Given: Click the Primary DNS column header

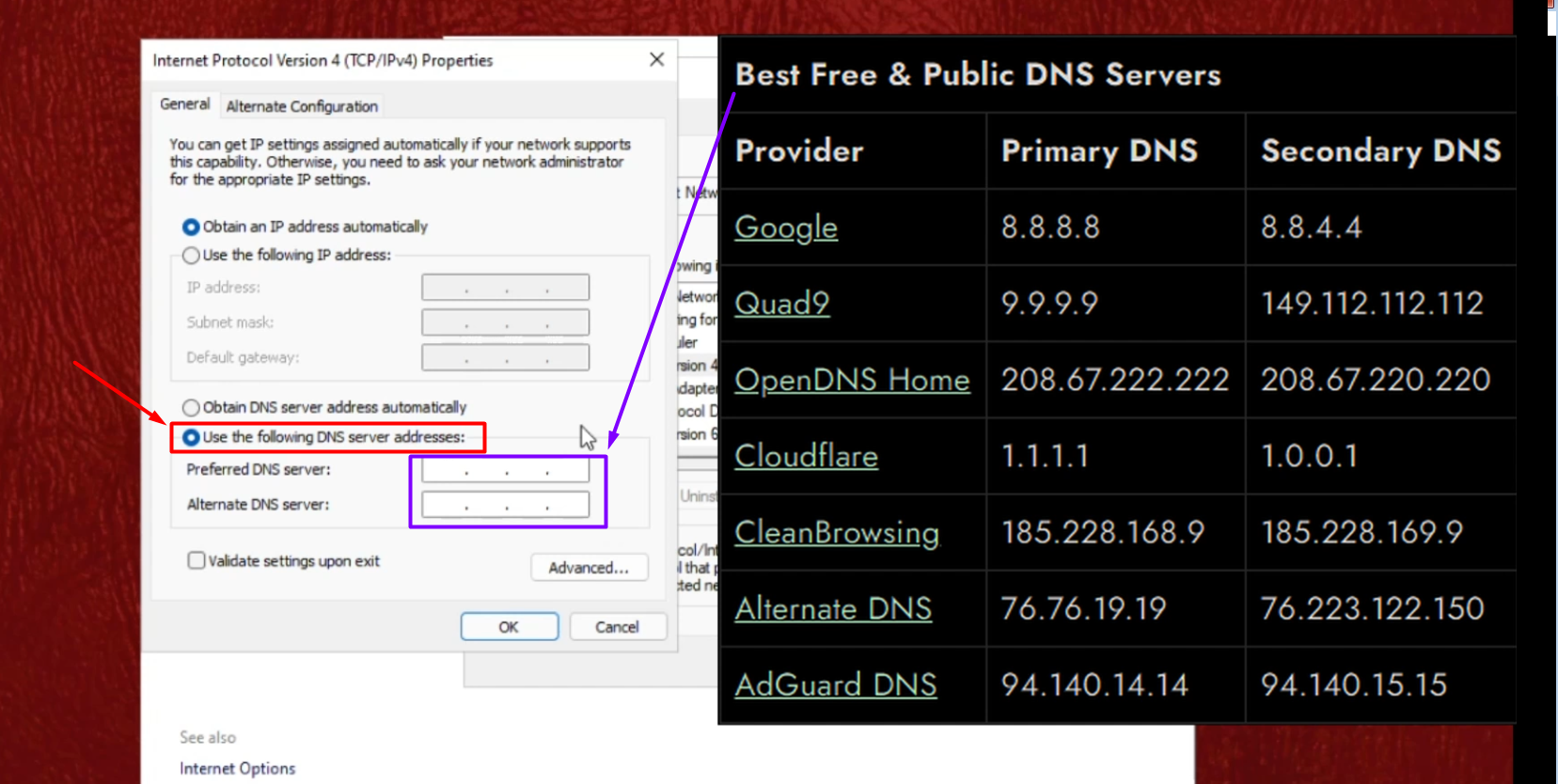Looking at the screenshot, I should tap(1099, 150).
